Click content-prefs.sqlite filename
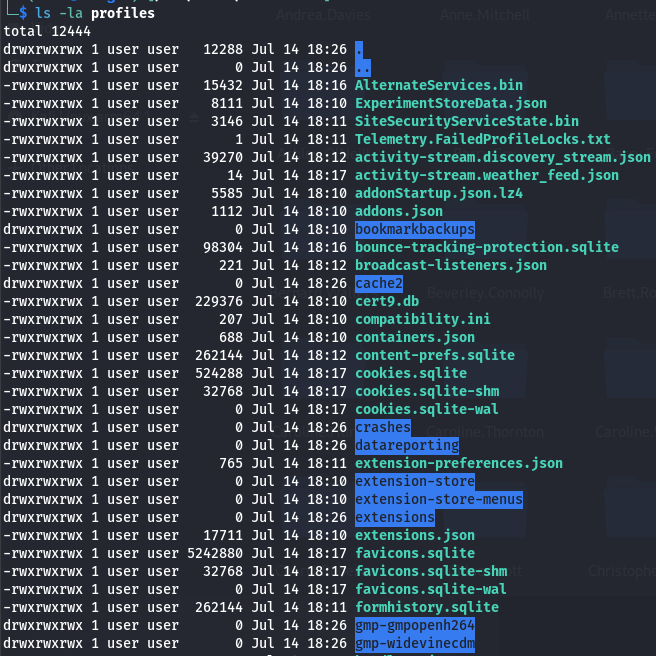656x656 pixels. pos(435,355)
